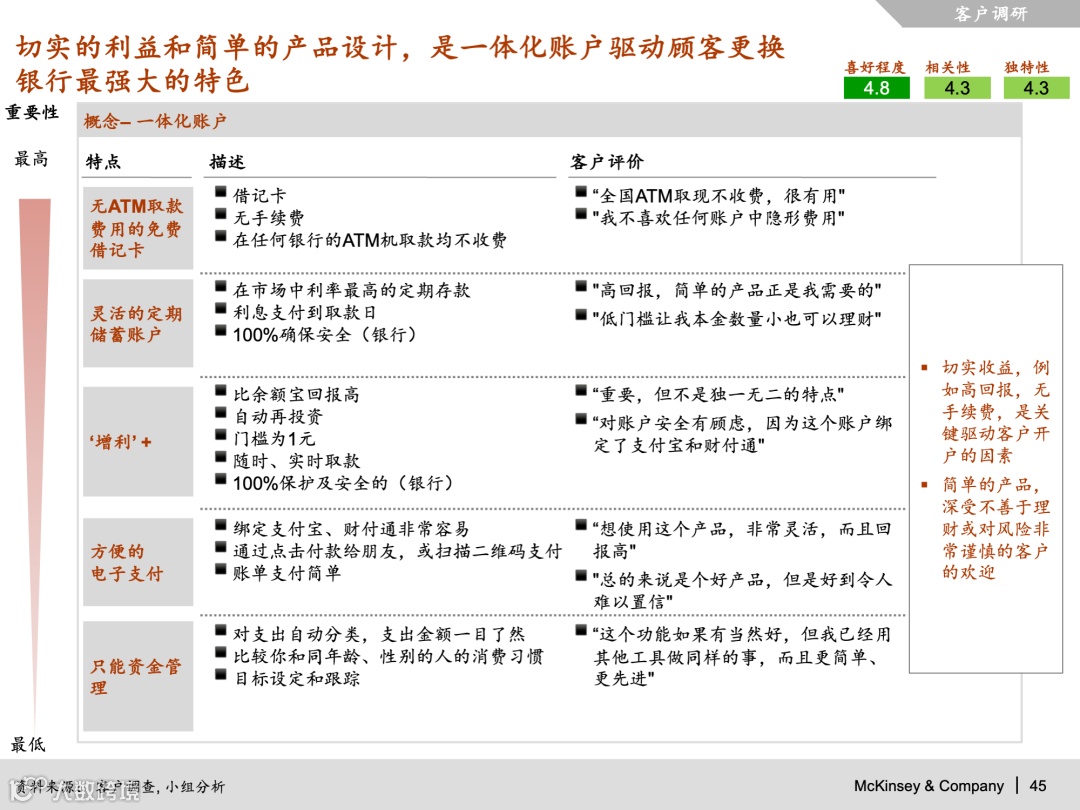Click the bullet starting 通过点击付款给朋友
Viewport: 1080px width, 810px height.
pos(397,551)
